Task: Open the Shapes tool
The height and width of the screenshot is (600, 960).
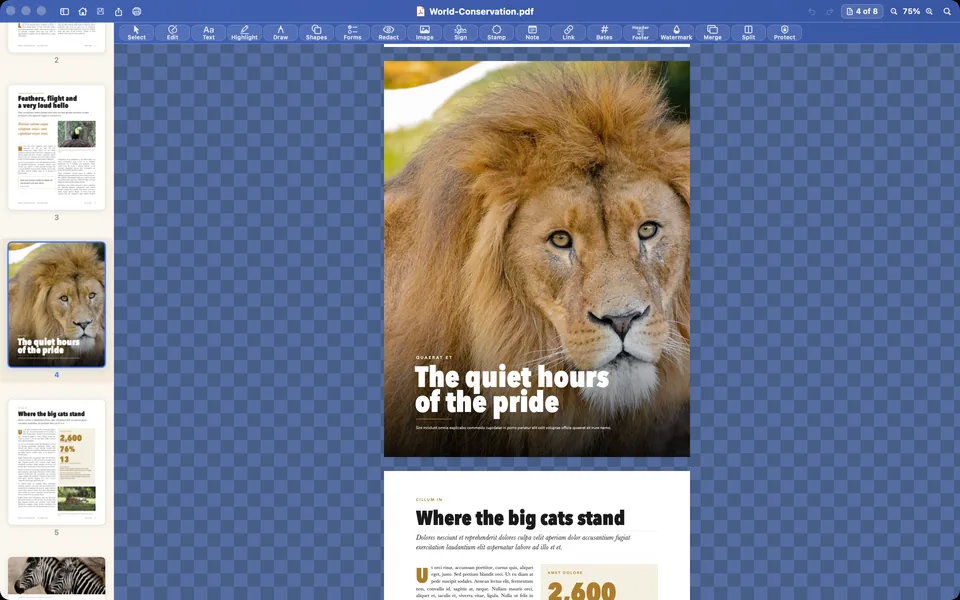Action: 317,33
